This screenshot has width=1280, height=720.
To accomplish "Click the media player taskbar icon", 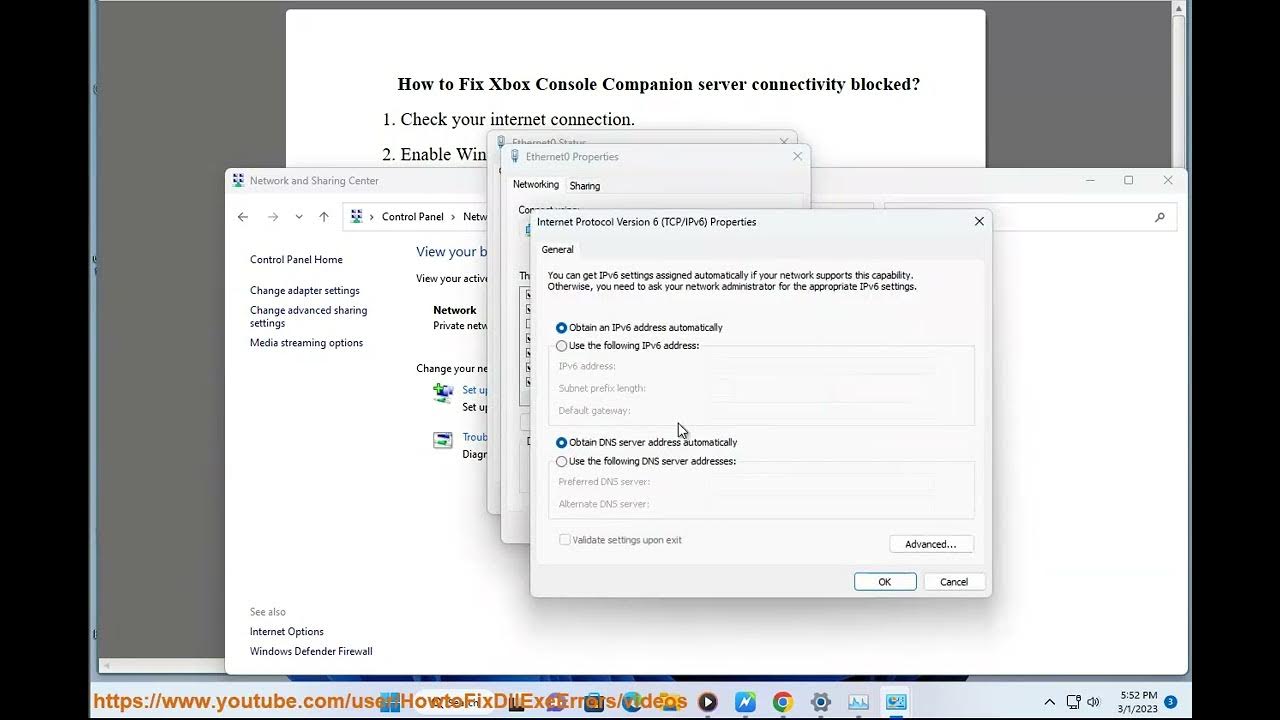I will click(707, 702).
